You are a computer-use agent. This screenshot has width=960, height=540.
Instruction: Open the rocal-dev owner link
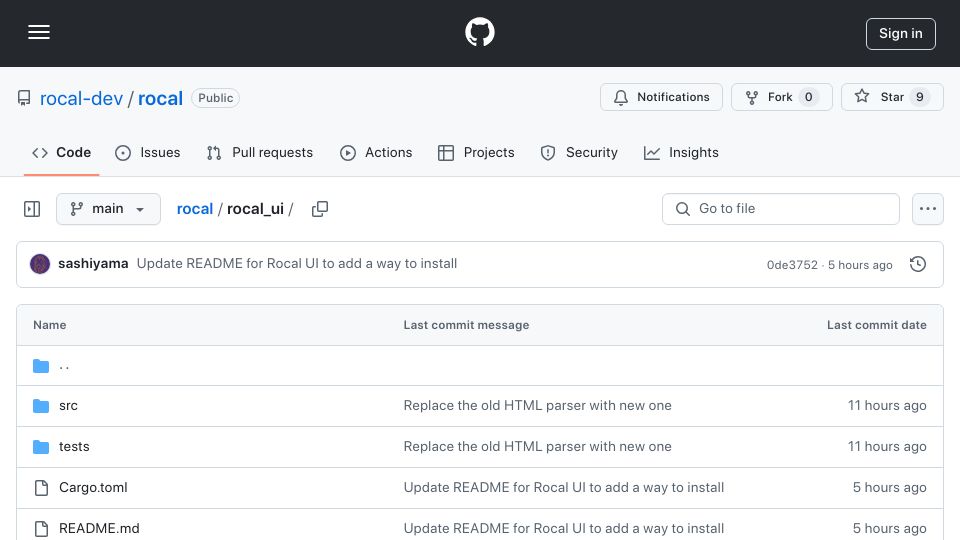[x=81, y=99]
